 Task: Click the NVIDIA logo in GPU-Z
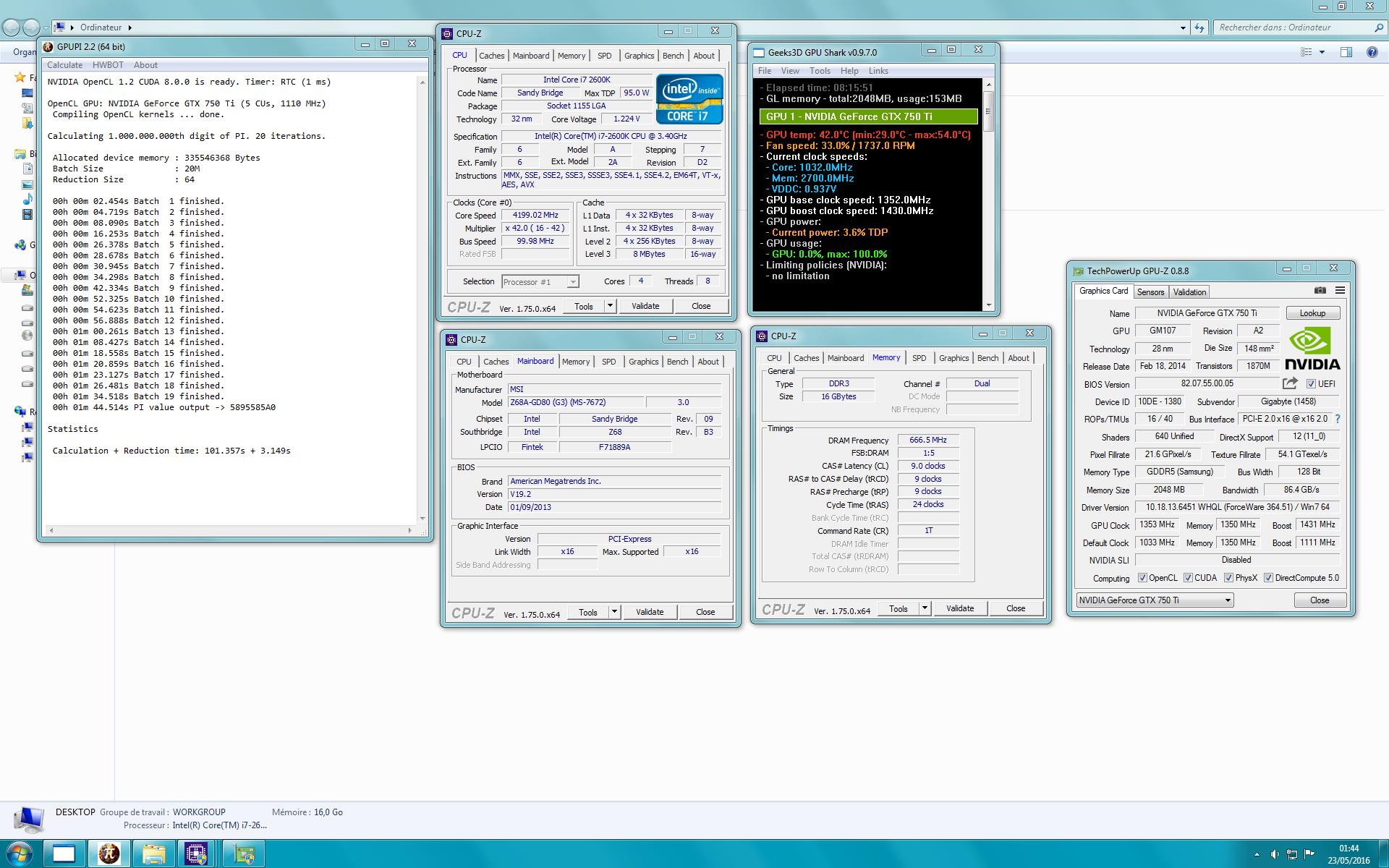coord(1312,349)
